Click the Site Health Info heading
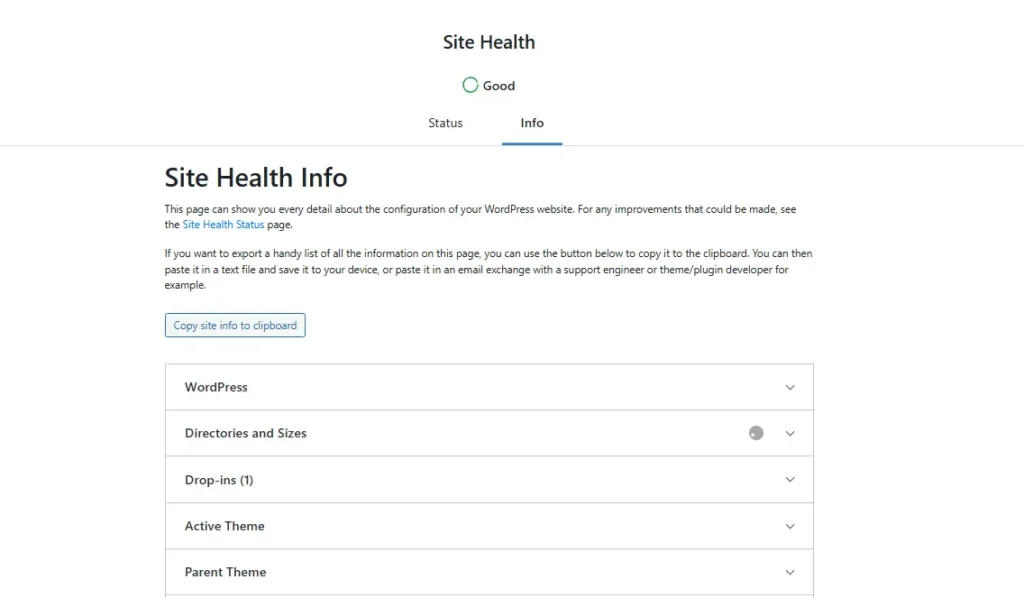Image resolution: width=1024 pixels, height=598 pixels. coord(256,178)
